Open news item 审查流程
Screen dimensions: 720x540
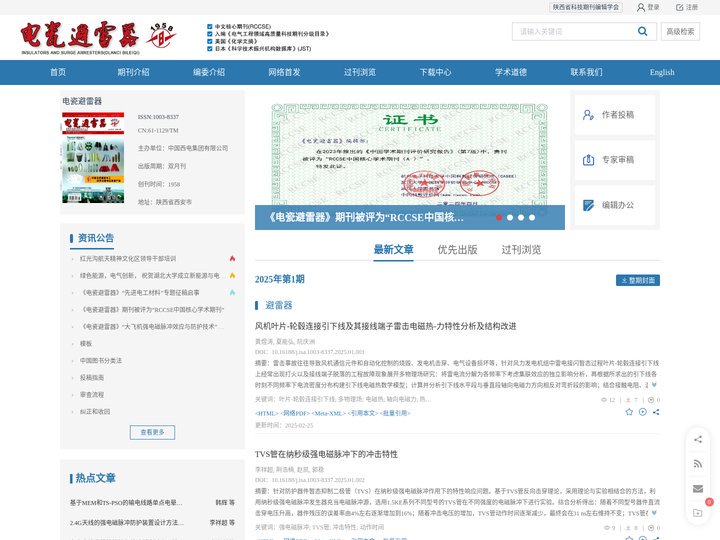(x=92, y=394)
